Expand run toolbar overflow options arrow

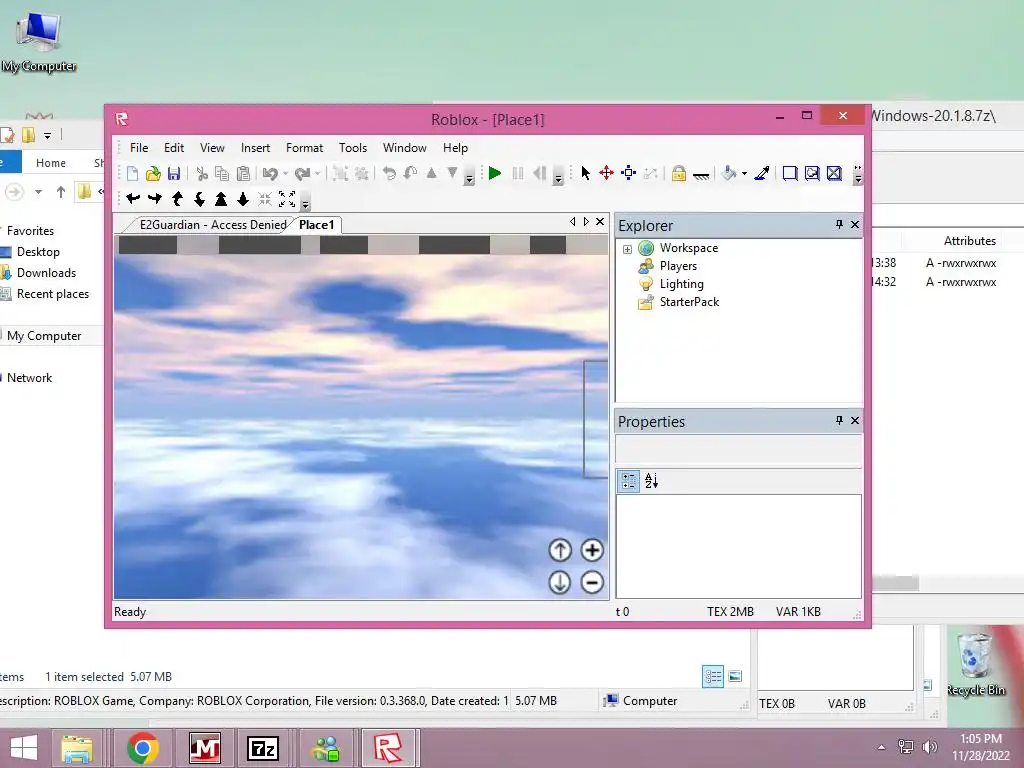pos(558,176)
